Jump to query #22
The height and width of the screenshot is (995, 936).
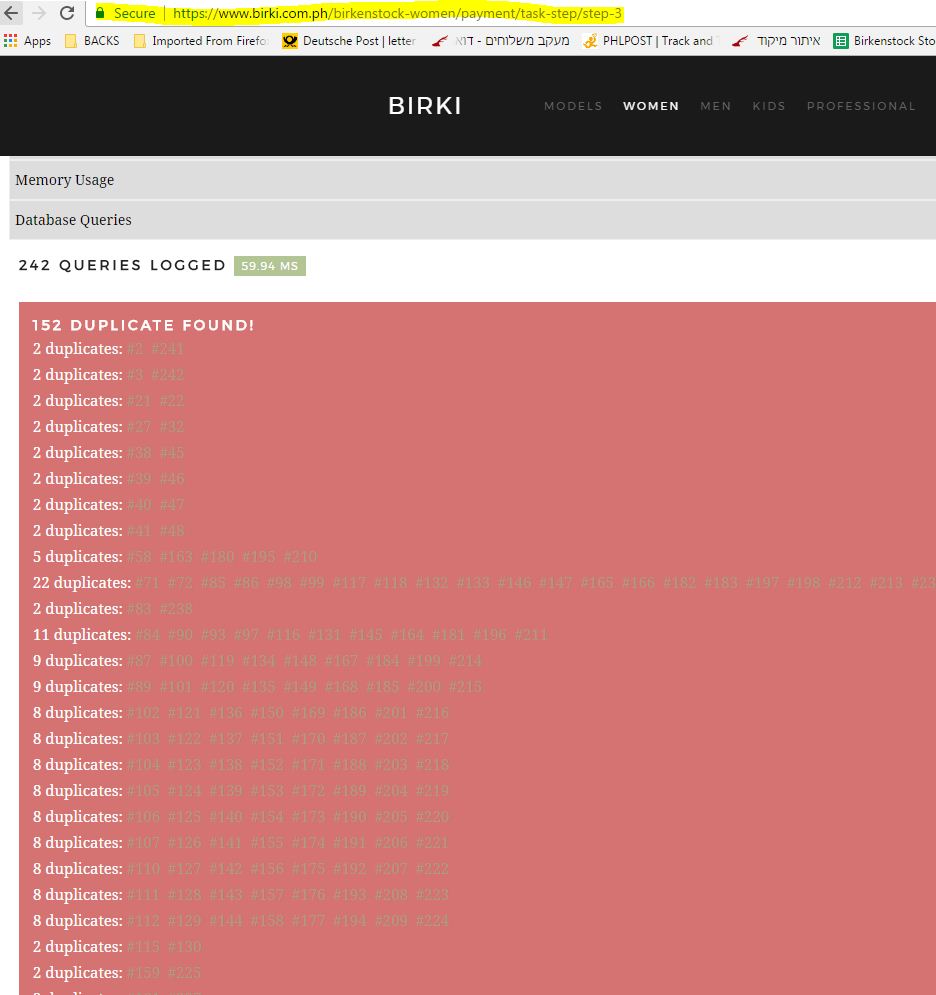pyautogui.click(x=172, y=401)
